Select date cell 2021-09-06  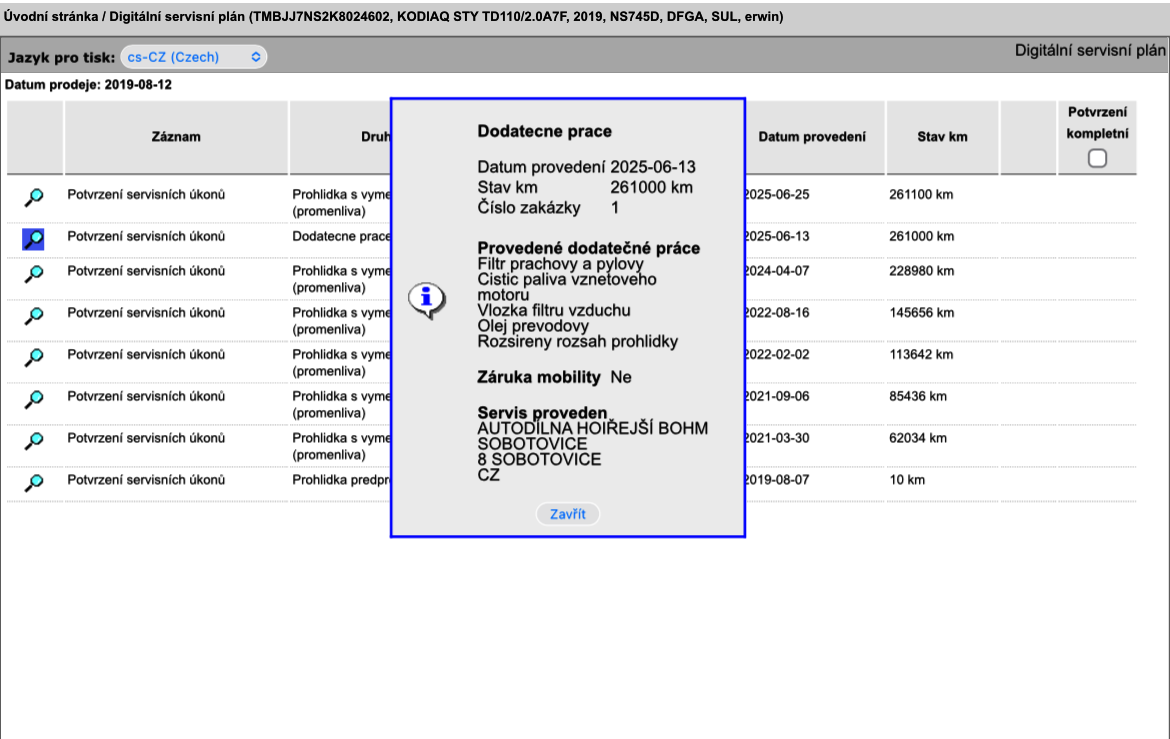[x=777, y=396]
